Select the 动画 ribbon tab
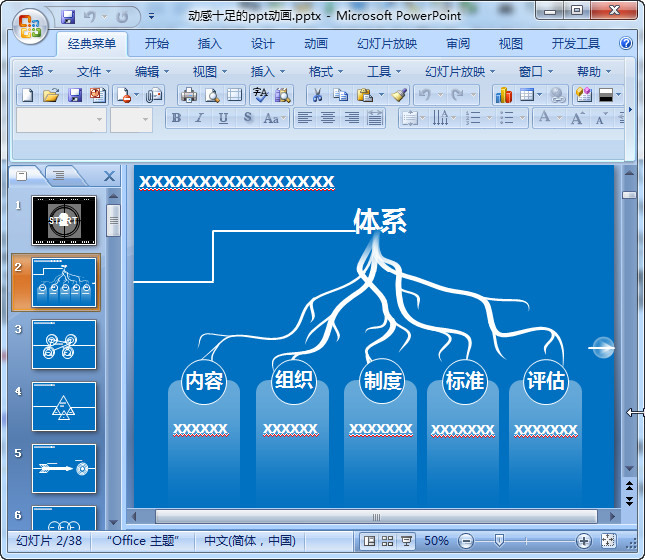This screenshot has height=560, width=645. pyautogui.click(x=316, y=44)
